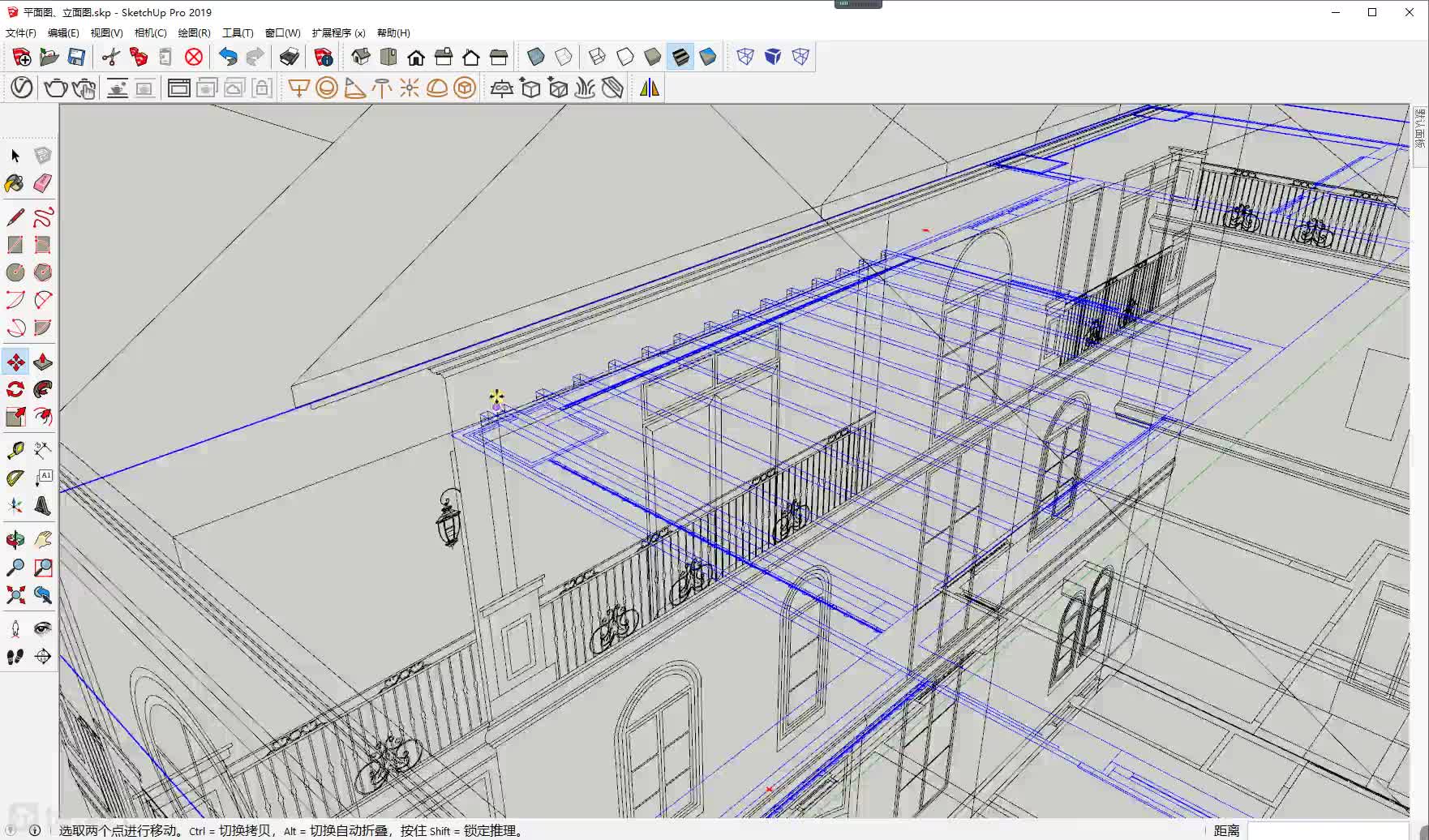1429x840 pixels.
Task: Select the Text label tool
Action: 43,478
